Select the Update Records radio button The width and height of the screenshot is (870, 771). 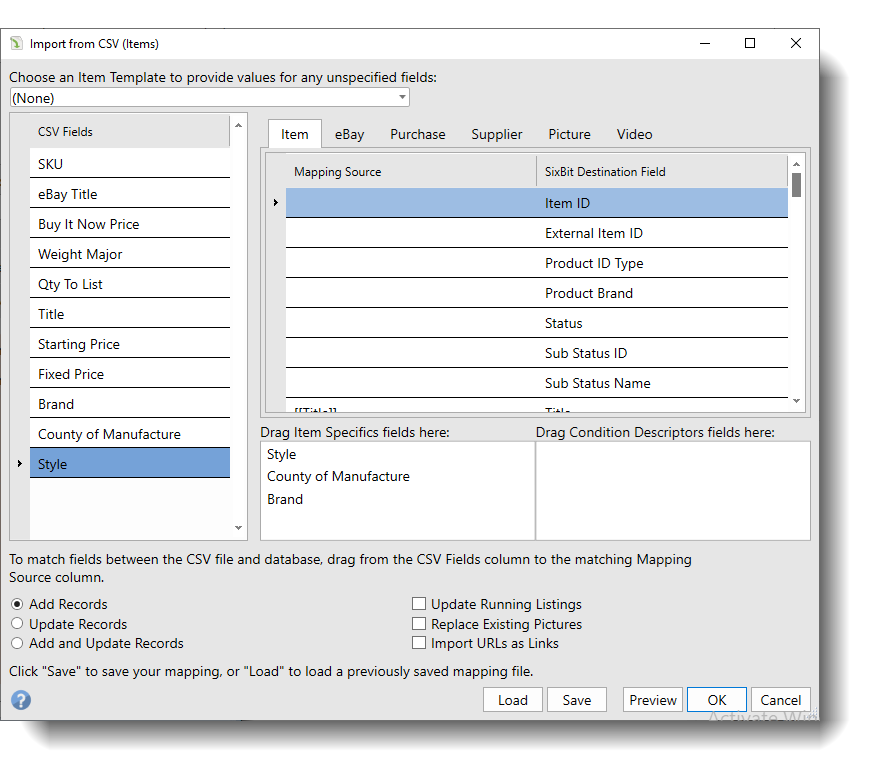[x=17, y=623]
